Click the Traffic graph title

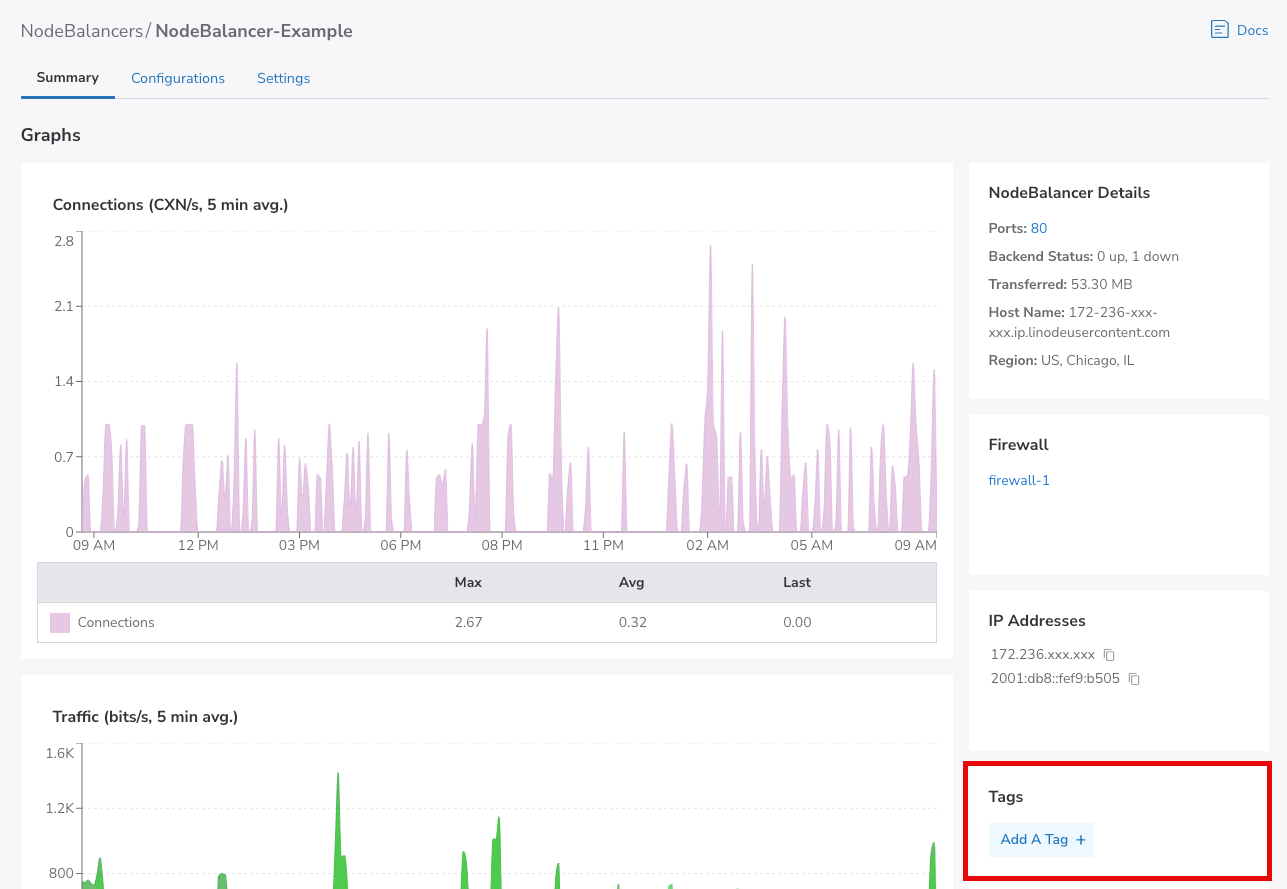(145, 717)
